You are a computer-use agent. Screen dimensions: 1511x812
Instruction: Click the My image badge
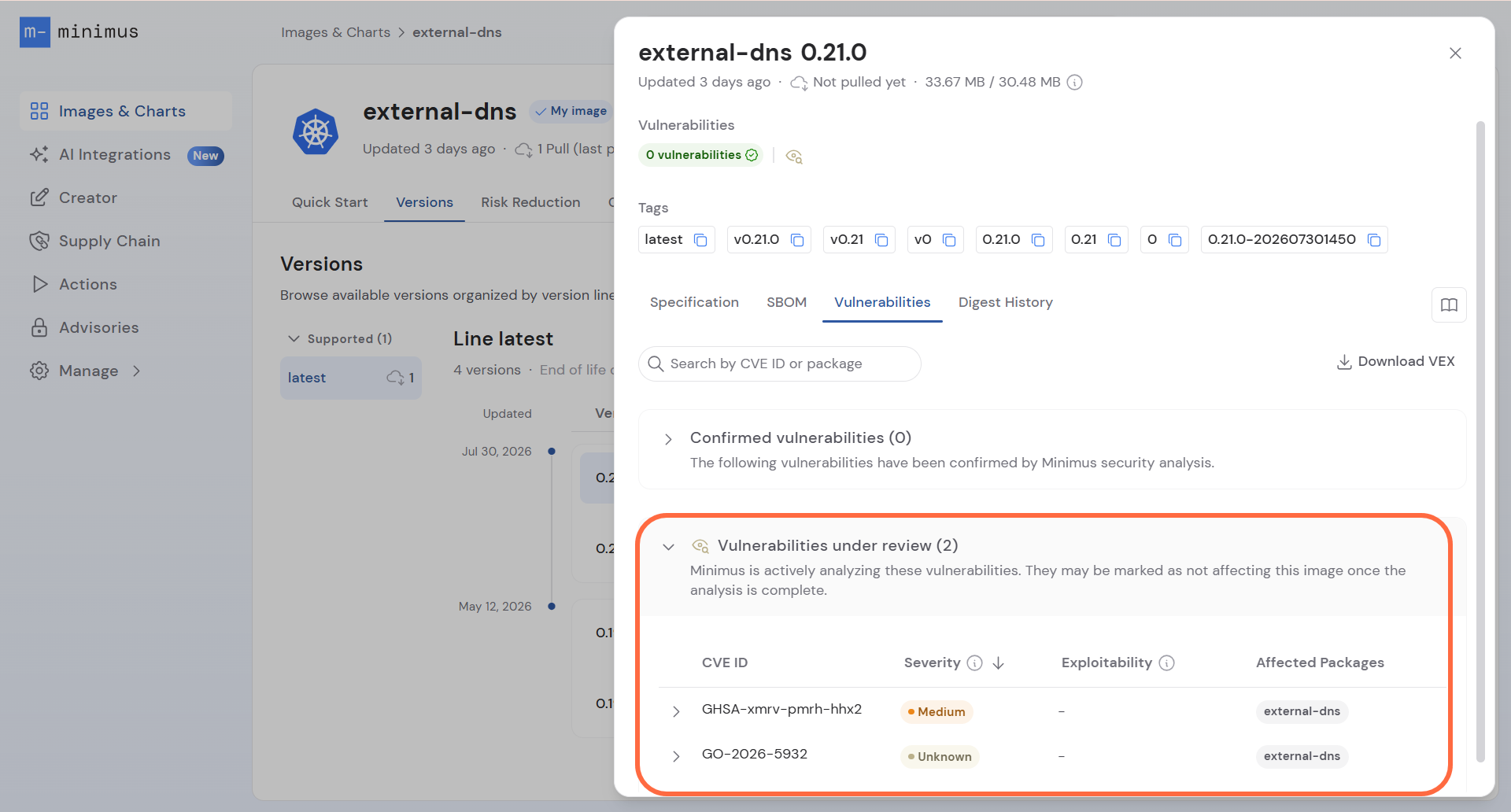(571, 111)
